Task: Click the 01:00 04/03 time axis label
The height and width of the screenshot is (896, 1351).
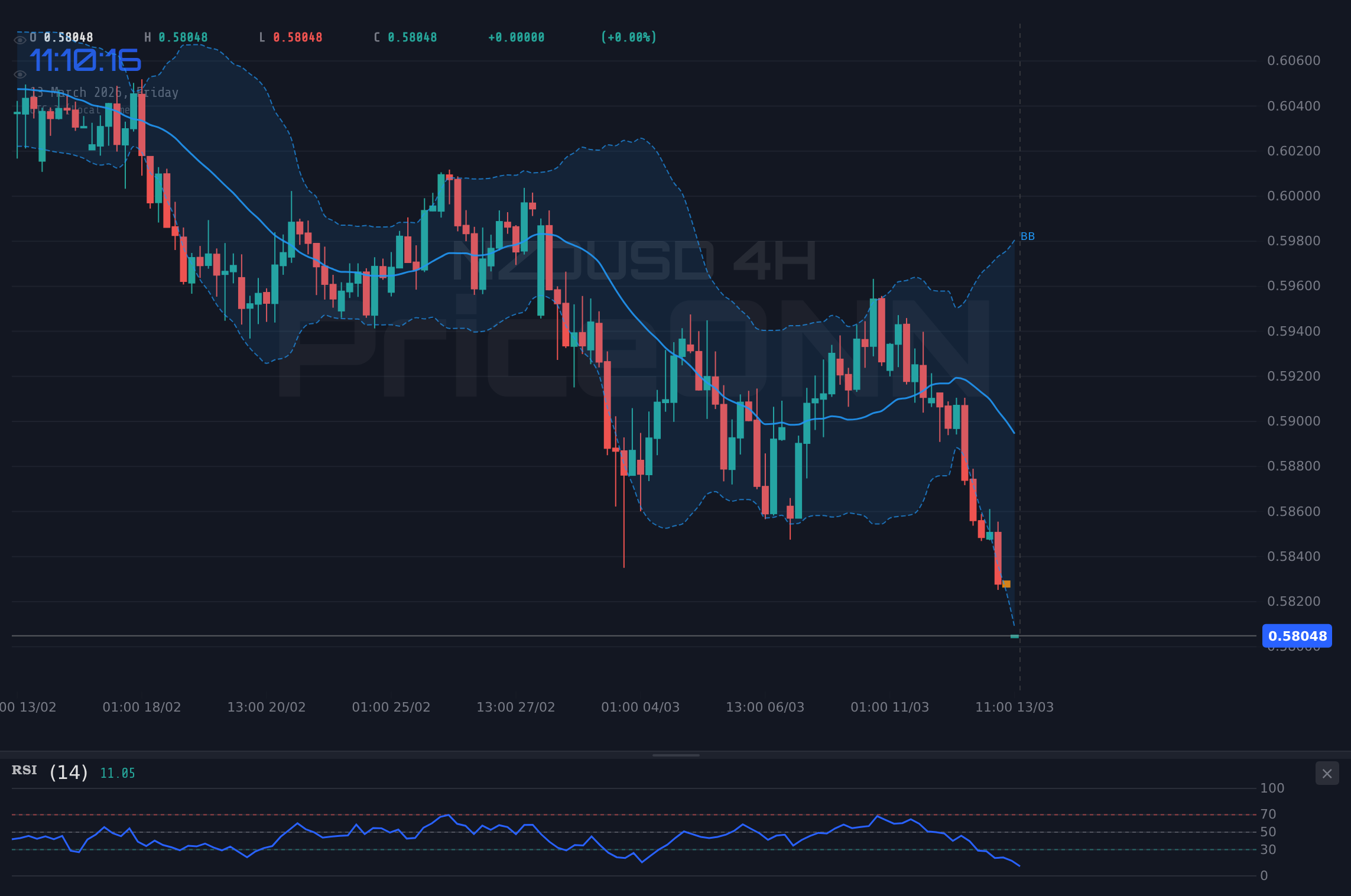Action: [x=641, y=707]
